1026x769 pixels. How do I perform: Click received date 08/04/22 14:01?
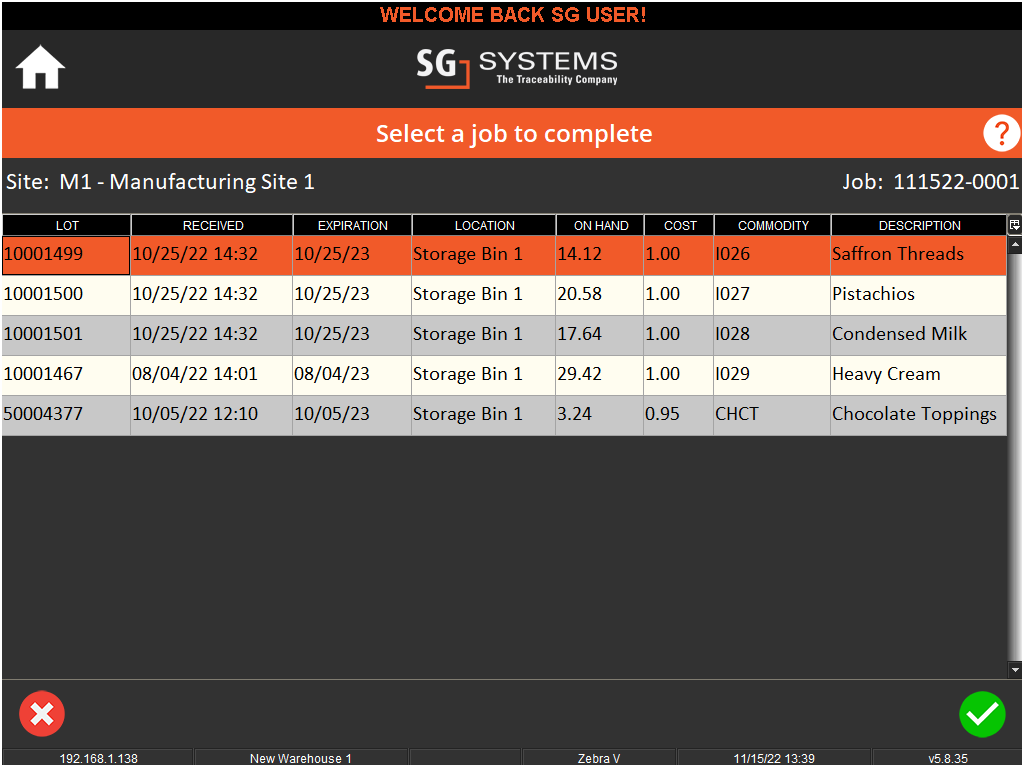point(211,374)
